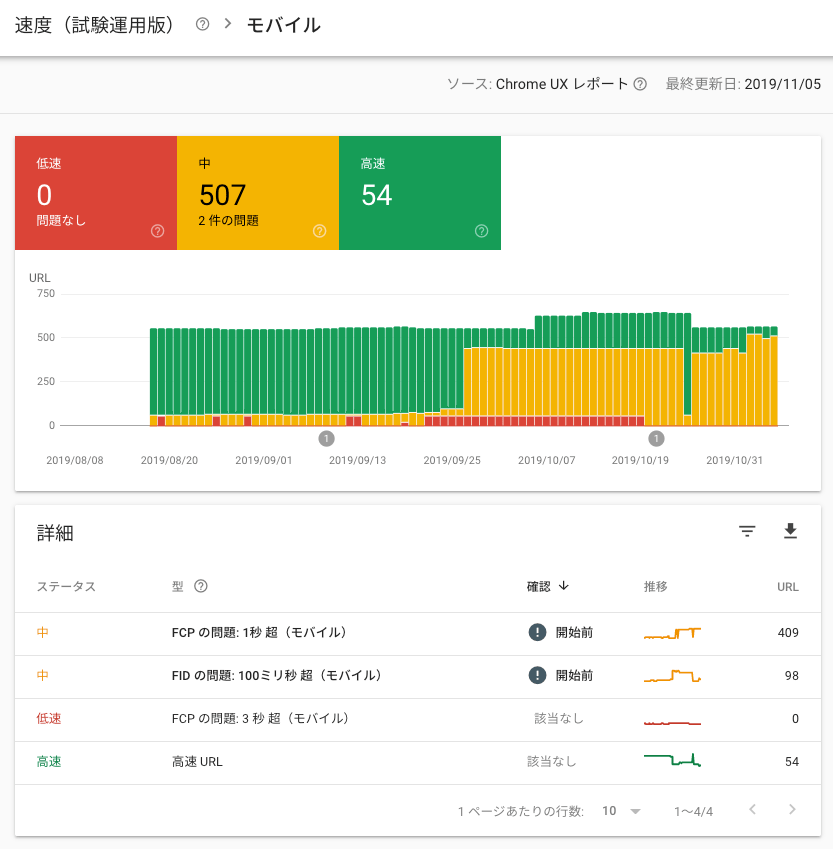The height and width of the screenshot is (849, 833).
Task: Click the URL column header in table
Action: click(x=788, y=587)
